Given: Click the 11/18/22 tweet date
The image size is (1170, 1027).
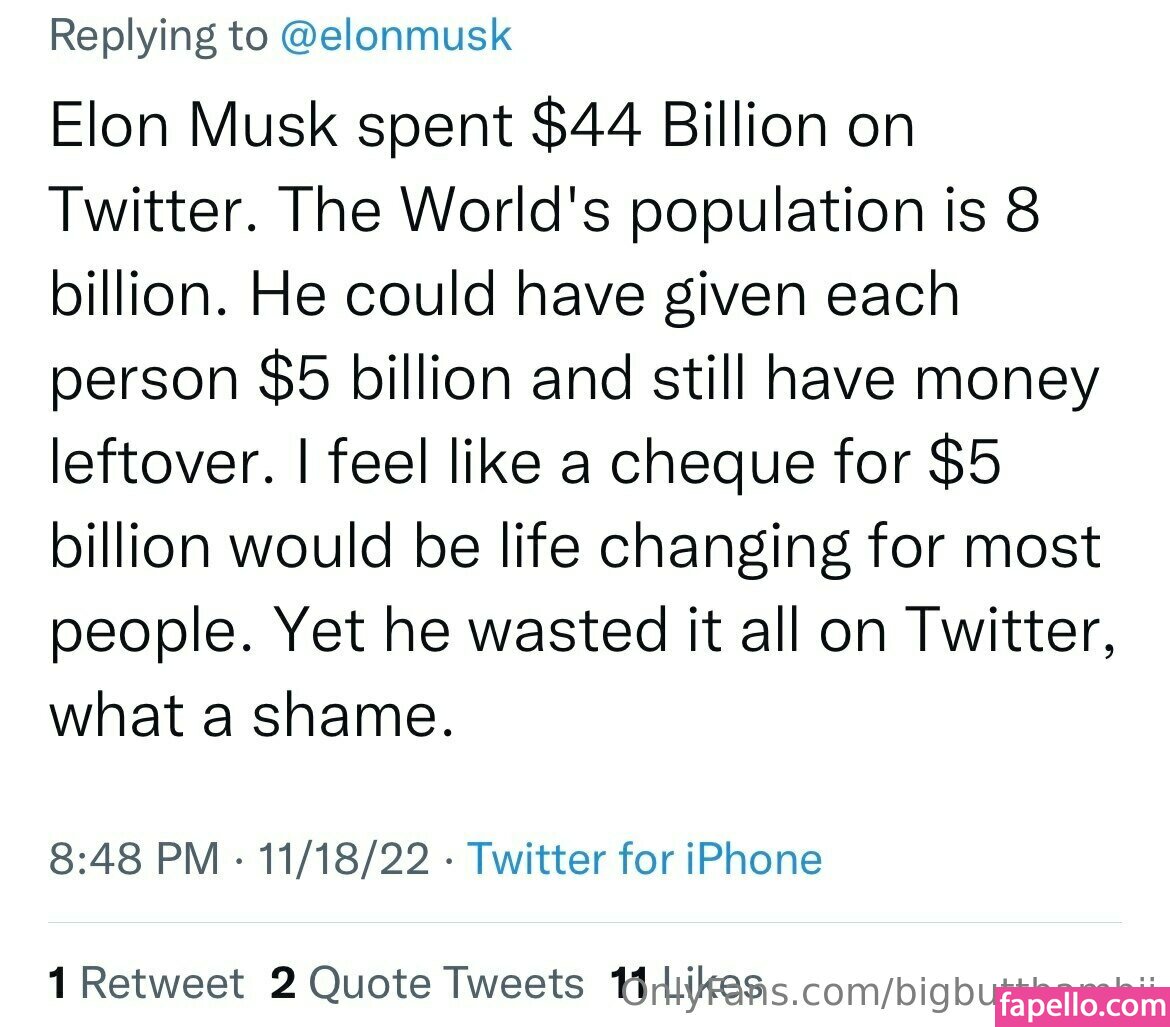Looking at the screenshot, I should pyautogui.click(x=344, y=859).
